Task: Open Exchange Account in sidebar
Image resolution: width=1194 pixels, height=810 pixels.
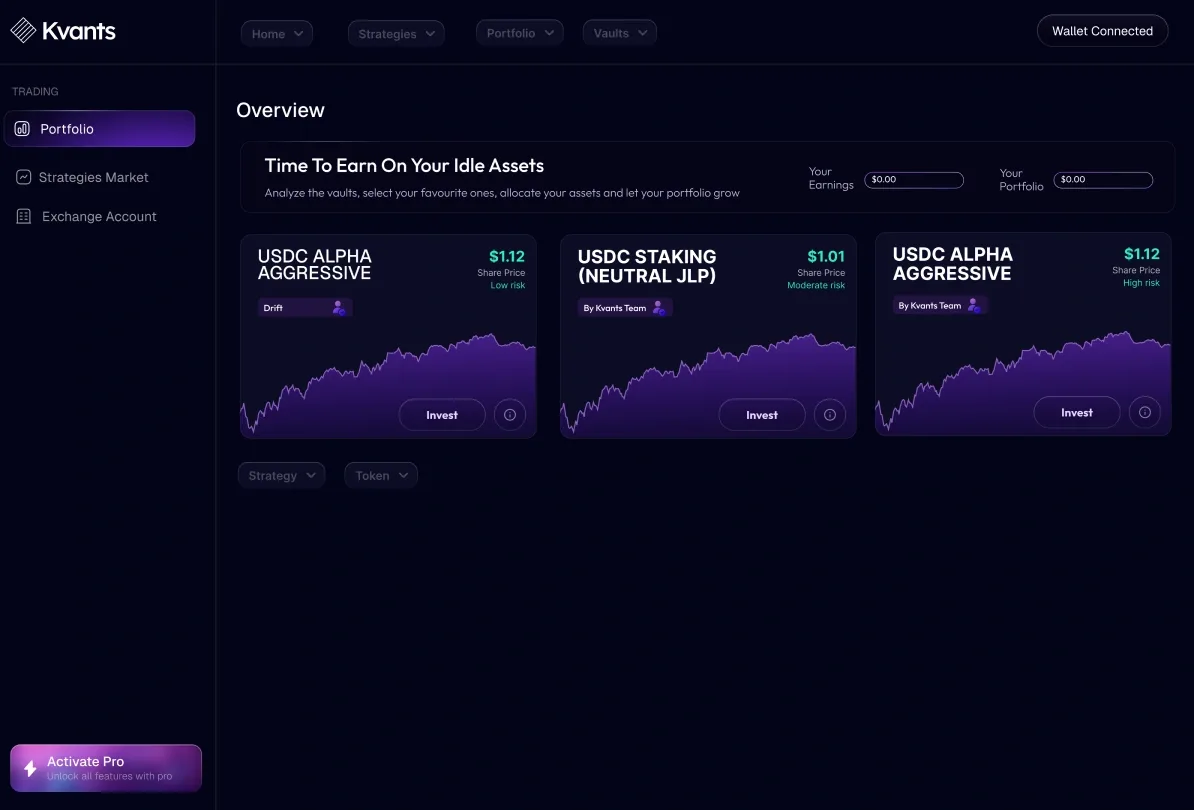Action: (86, 216)
